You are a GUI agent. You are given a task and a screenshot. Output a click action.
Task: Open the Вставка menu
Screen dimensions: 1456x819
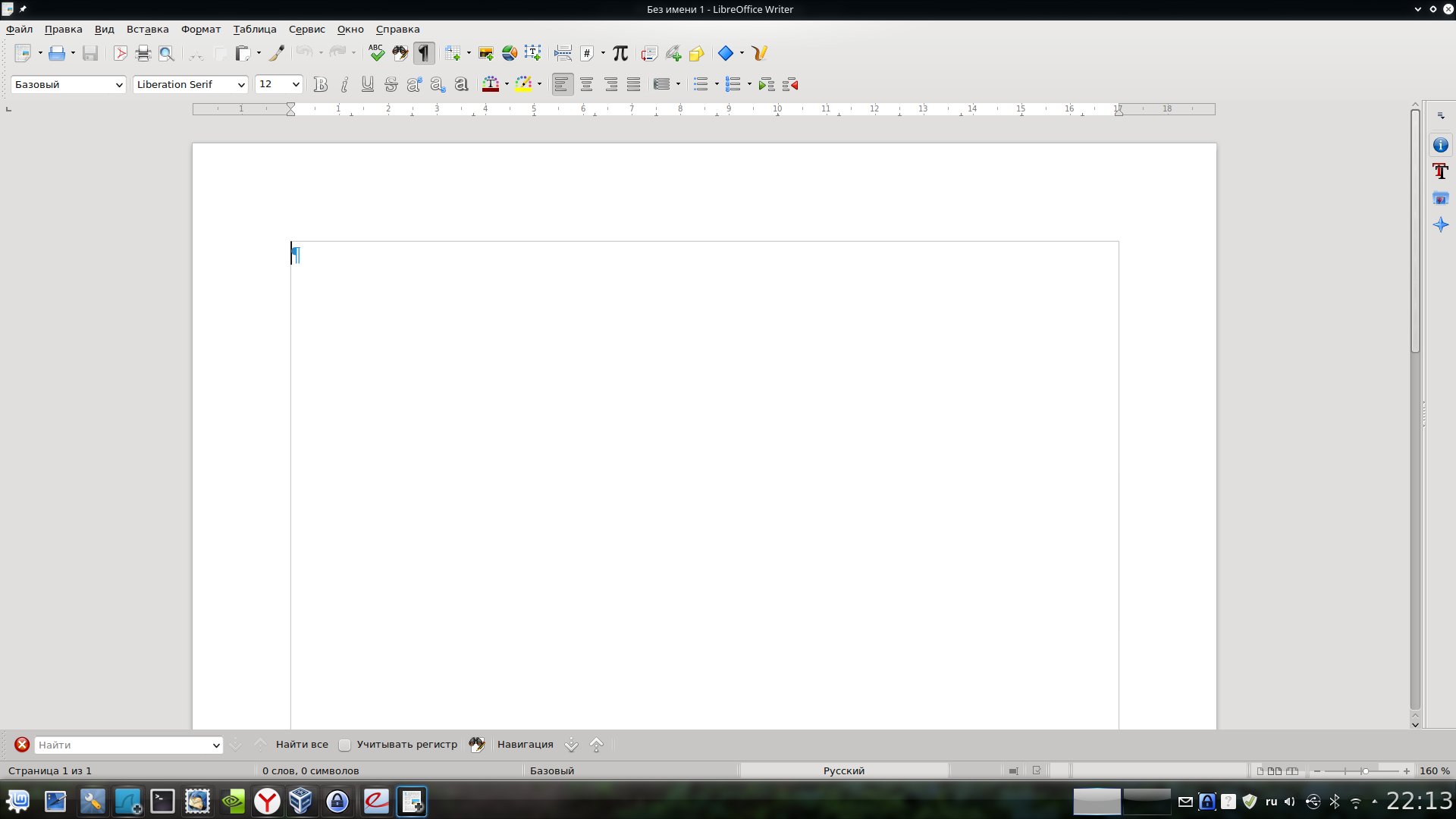[x=147, y=29]
